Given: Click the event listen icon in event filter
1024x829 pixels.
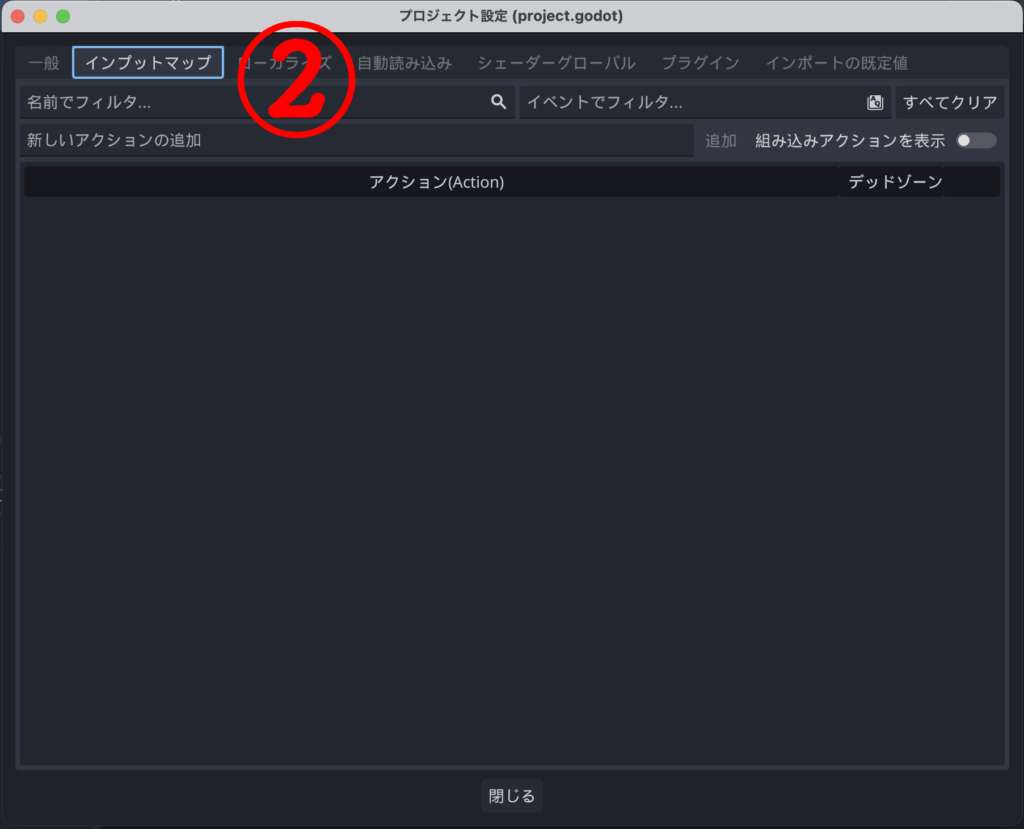Looking at the screenshot, I should click(874, 102).
